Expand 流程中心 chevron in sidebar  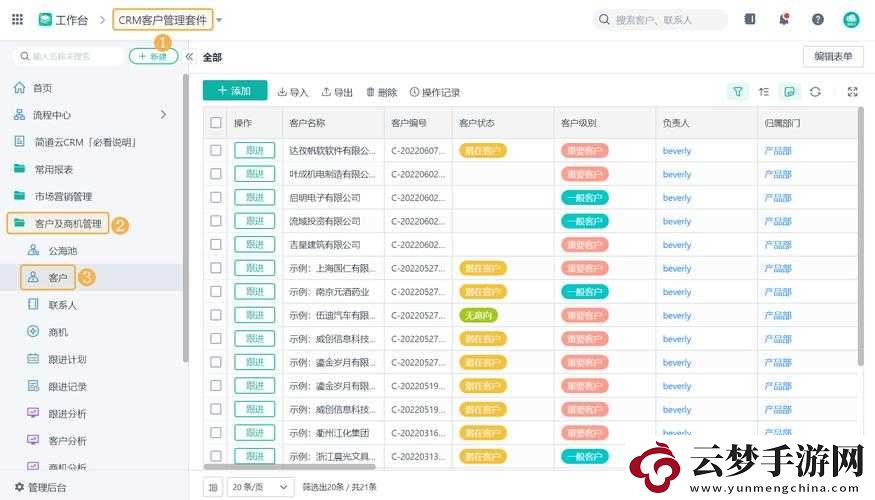[x=163, y=114]
